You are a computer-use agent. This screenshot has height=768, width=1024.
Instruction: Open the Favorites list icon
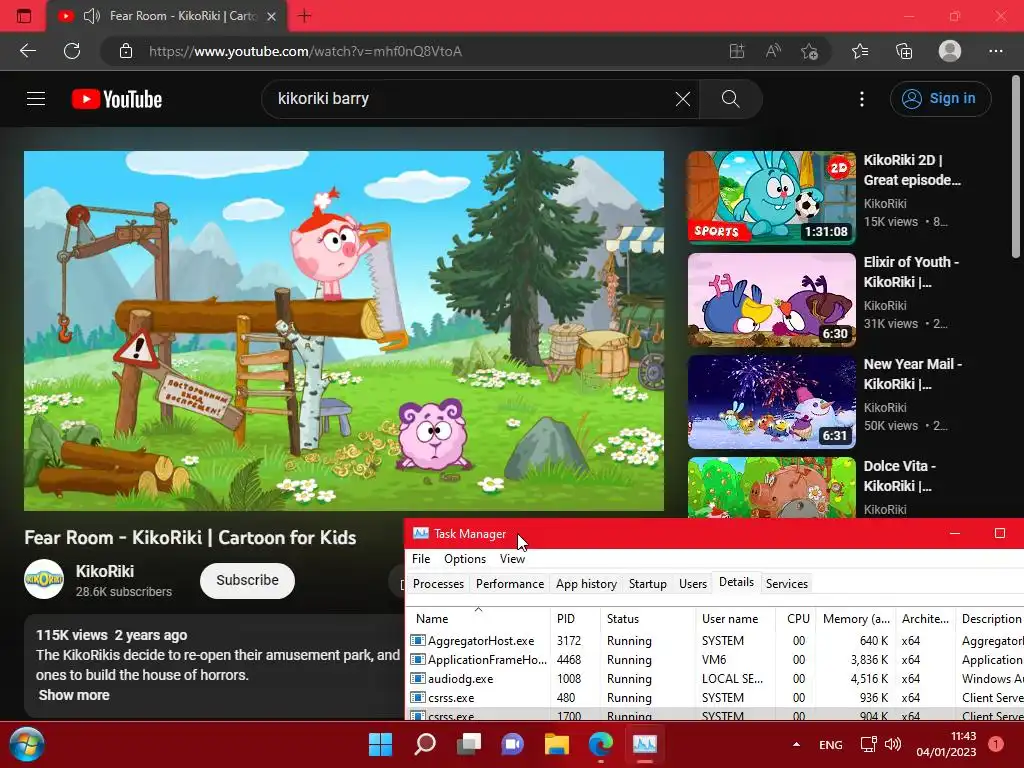tap(860, 51)
